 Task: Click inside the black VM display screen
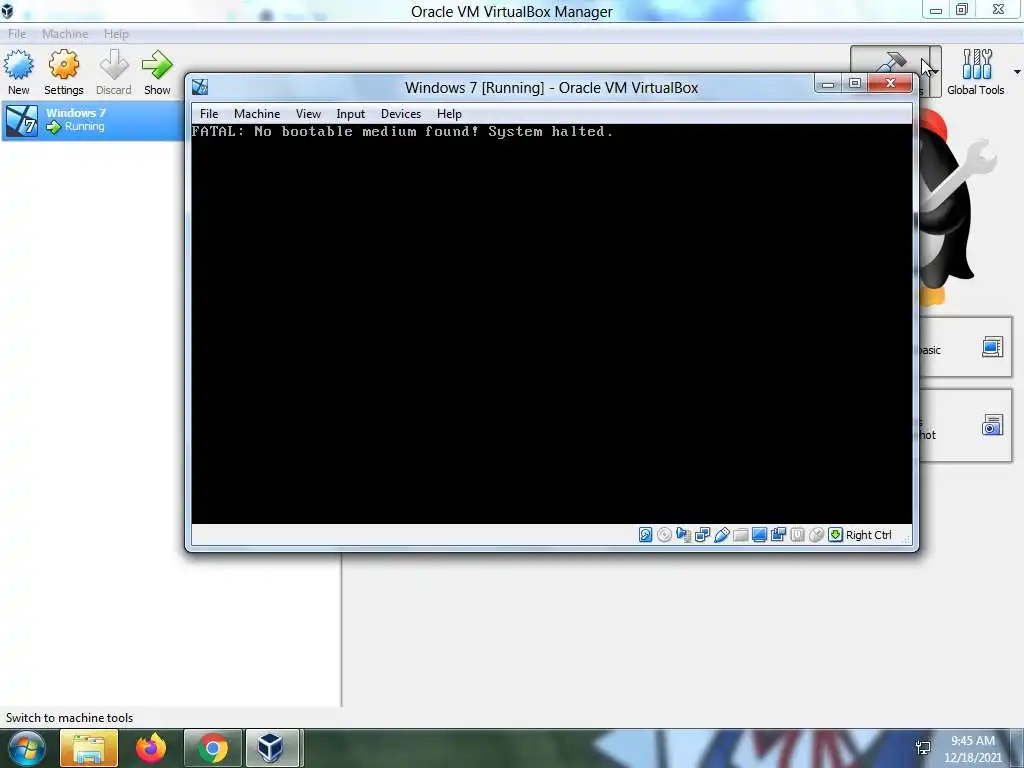[x=552, y=324]
